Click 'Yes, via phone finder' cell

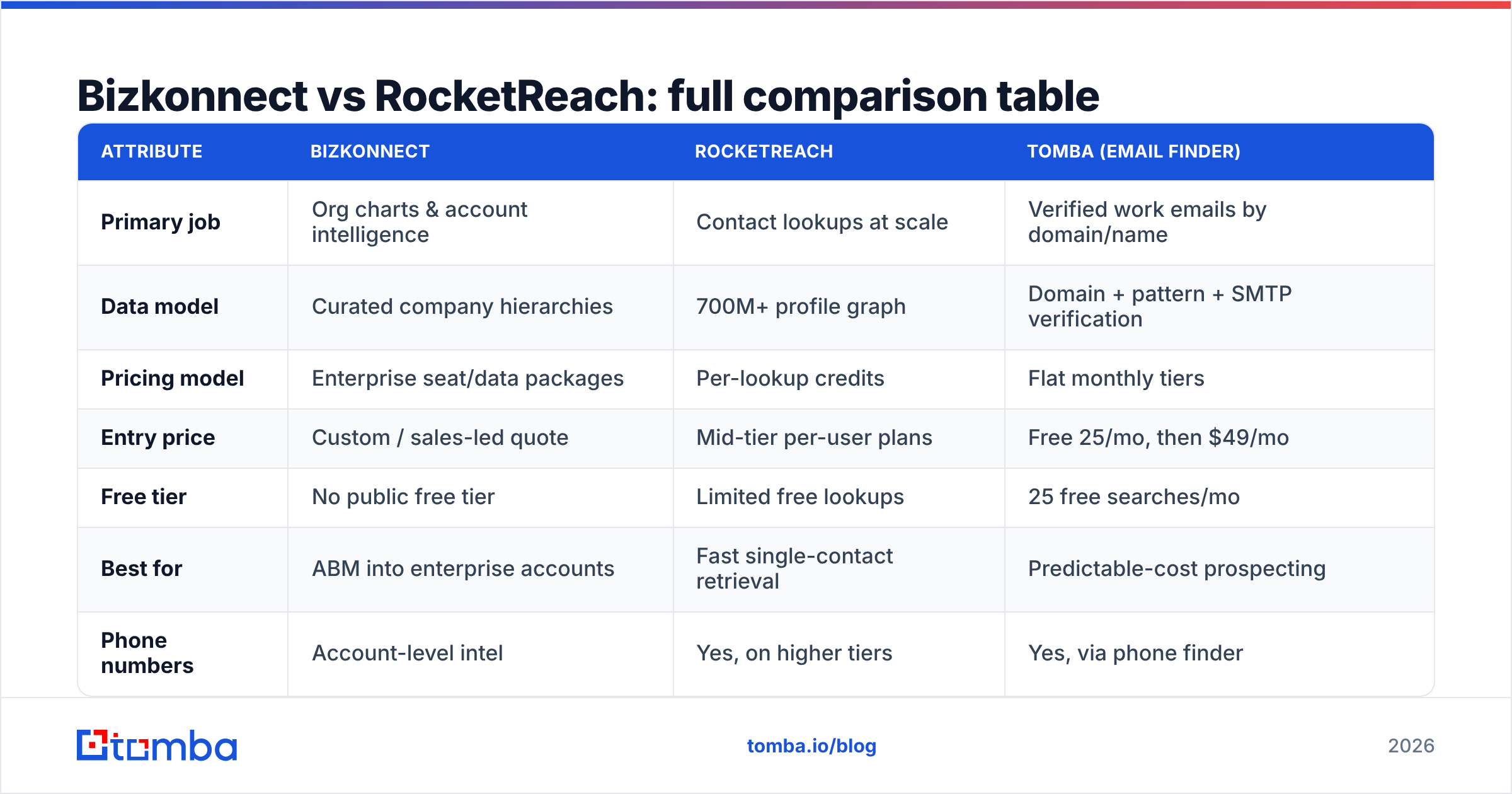tap(1219, 654)
